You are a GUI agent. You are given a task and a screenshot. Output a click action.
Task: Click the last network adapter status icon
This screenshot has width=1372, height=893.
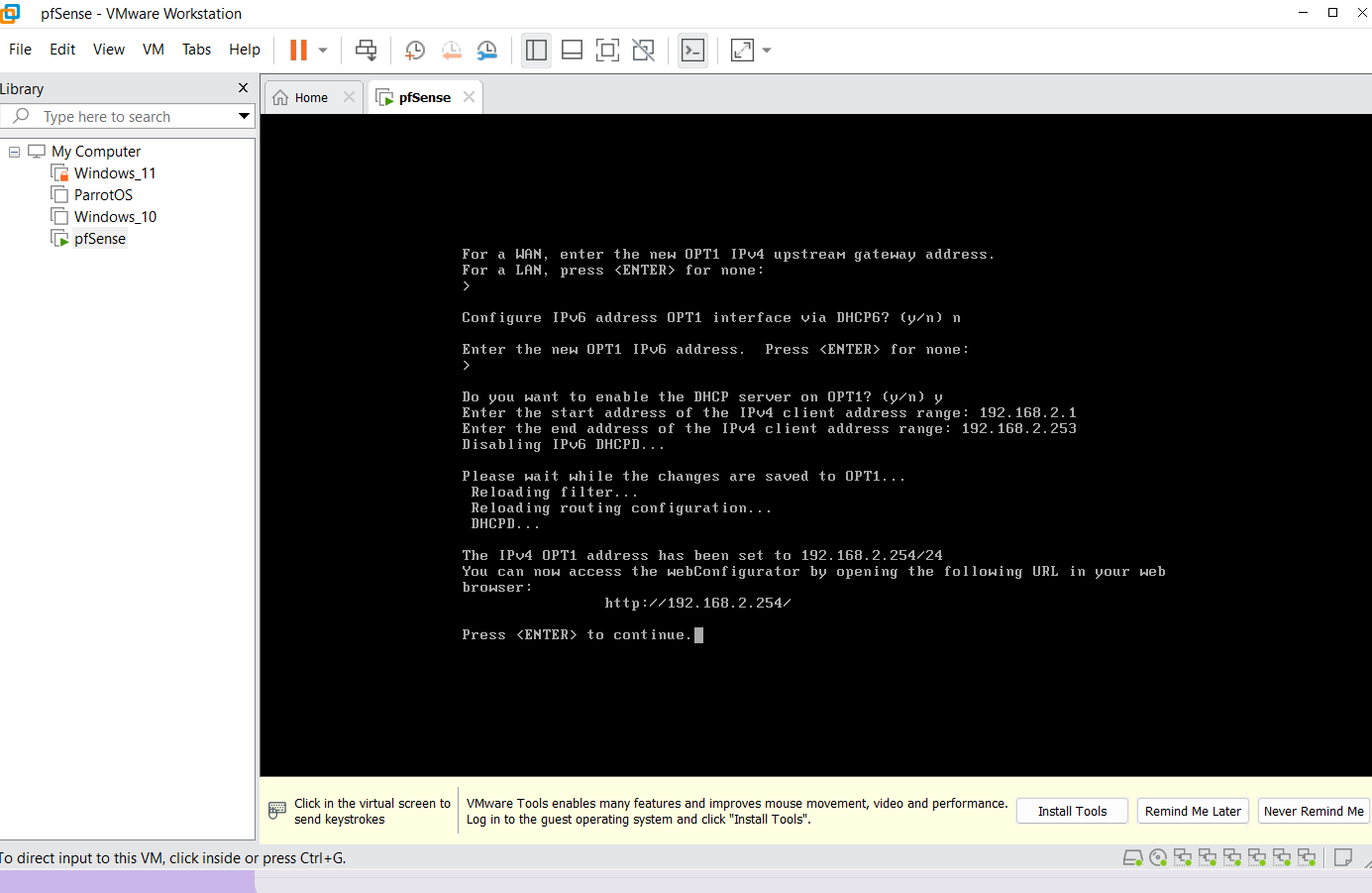(x=1307, y=857)
